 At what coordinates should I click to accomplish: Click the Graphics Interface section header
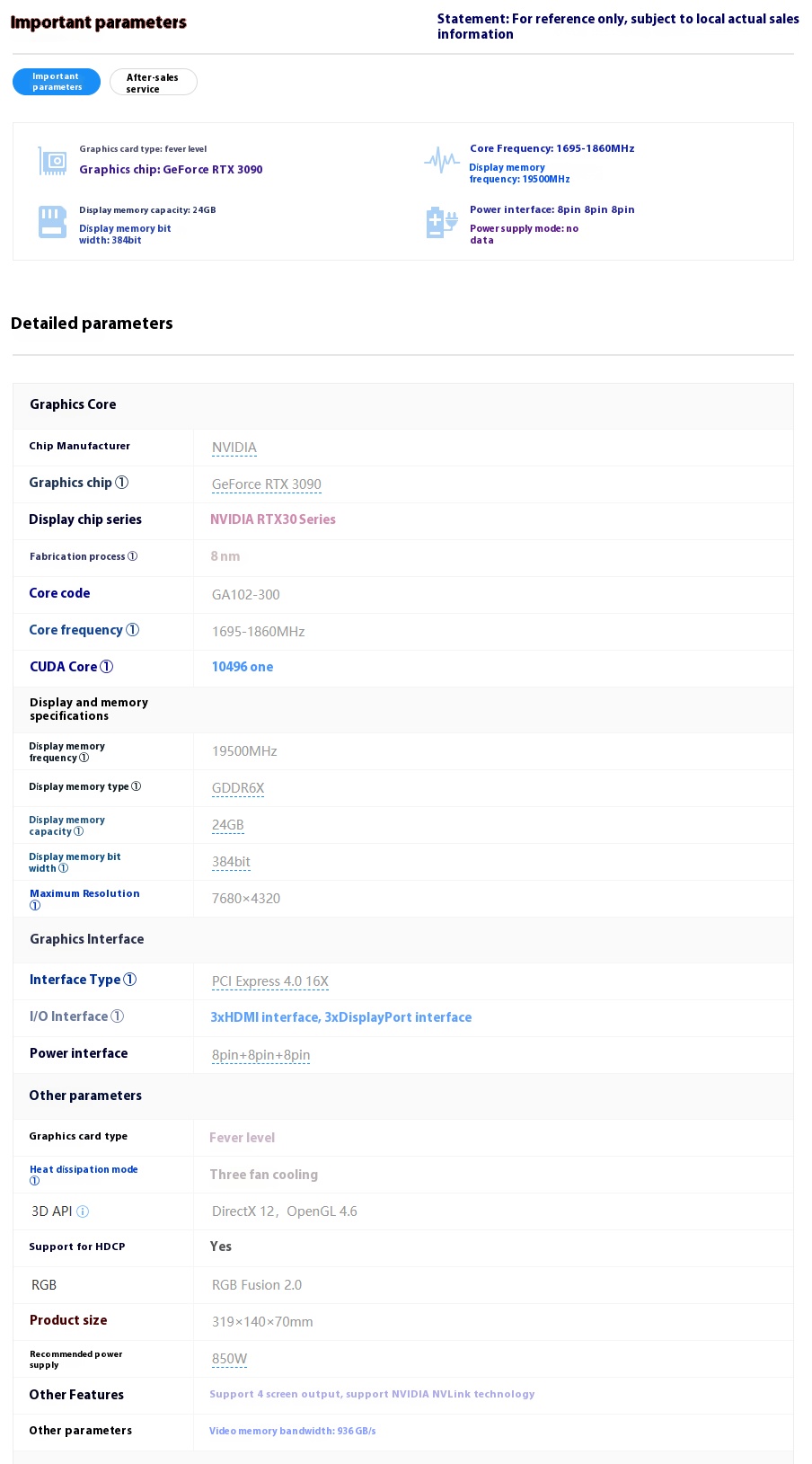pos(87,939)
